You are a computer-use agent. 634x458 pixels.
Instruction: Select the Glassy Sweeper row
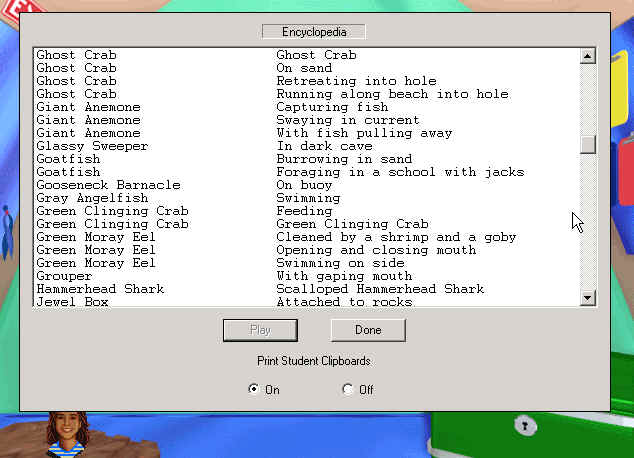click(x=306, y=146)
